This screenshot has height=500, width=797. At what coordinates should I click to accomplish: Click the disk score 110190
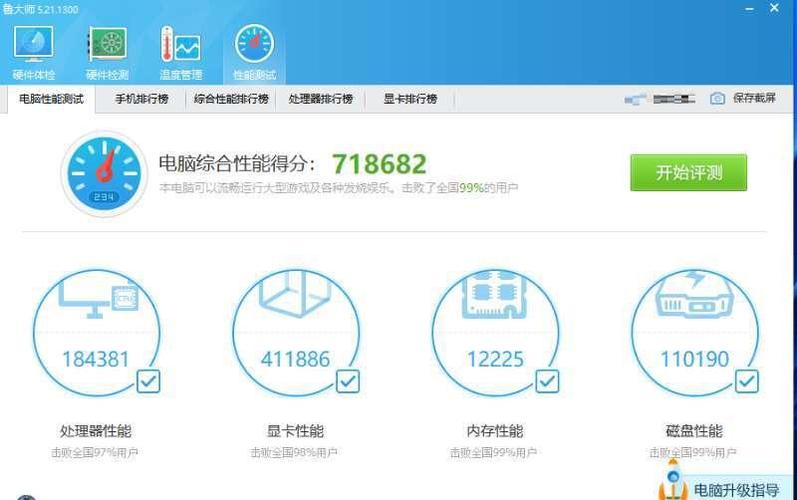coord(694,359)
